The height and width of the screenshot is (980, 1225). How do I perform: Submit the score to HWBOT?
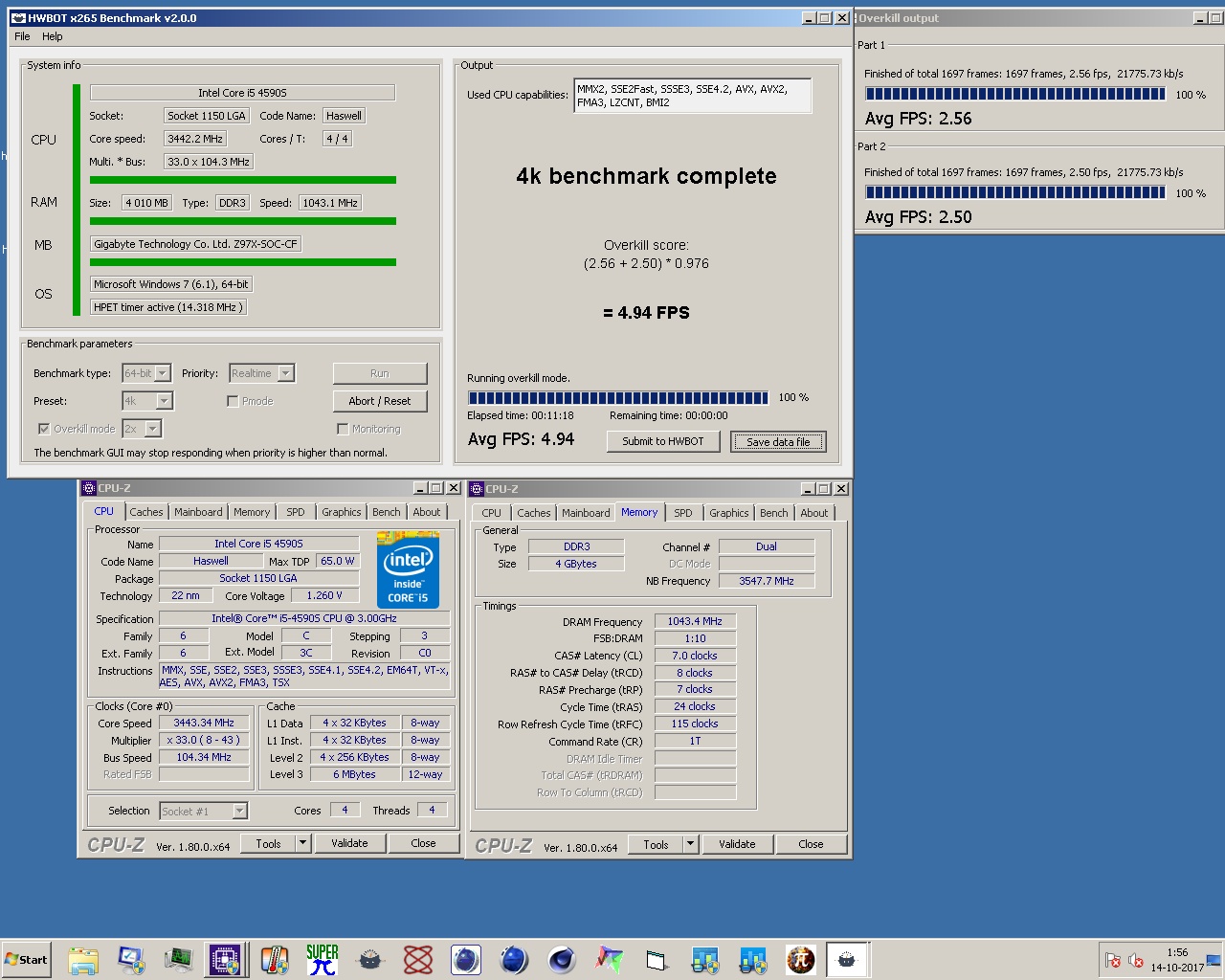663,441
